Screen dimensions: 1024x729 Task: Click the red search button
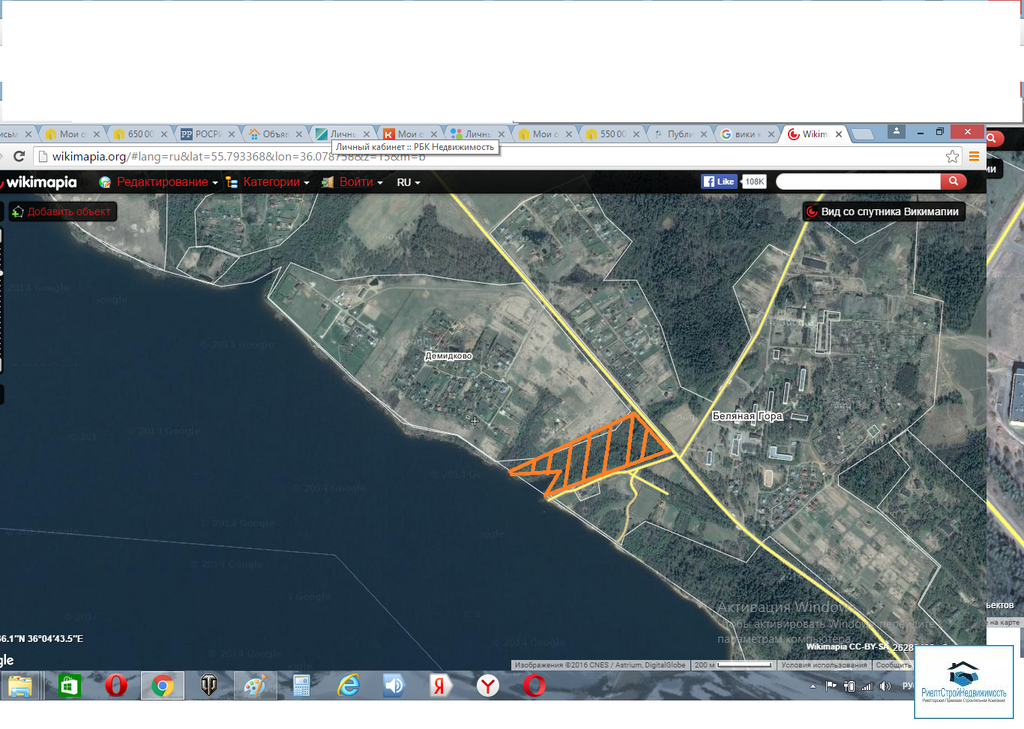coord(954,181)
